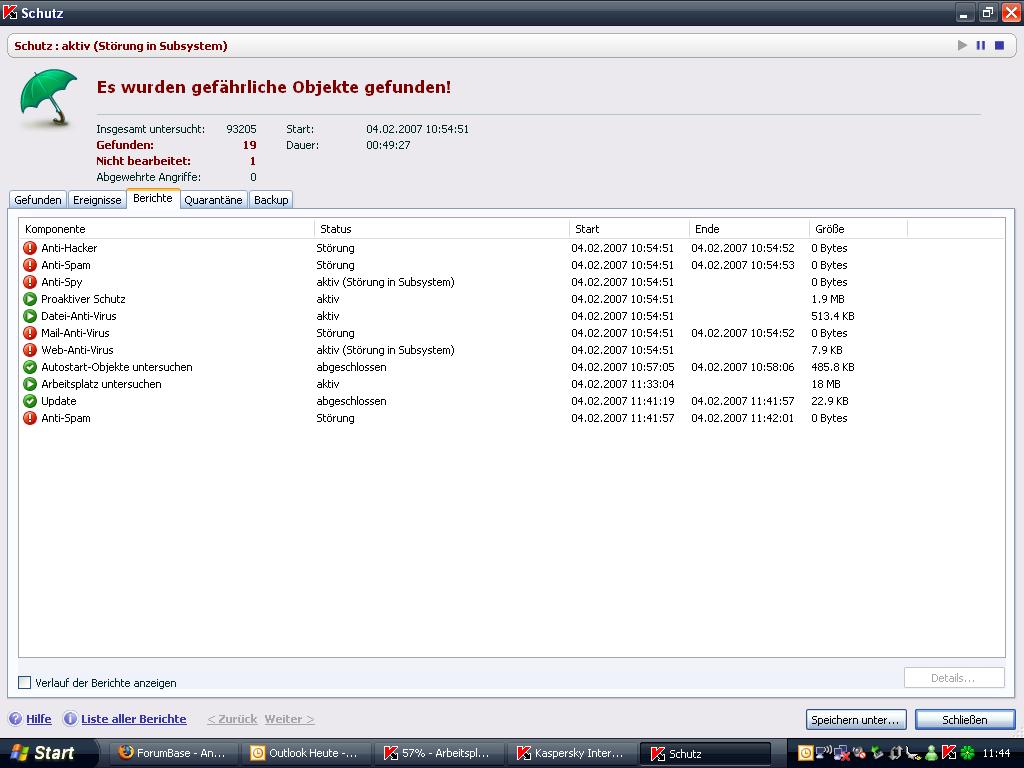Click the grayed Details... button
Viewport: 1024px width, 768px height.
pos(954,678)
